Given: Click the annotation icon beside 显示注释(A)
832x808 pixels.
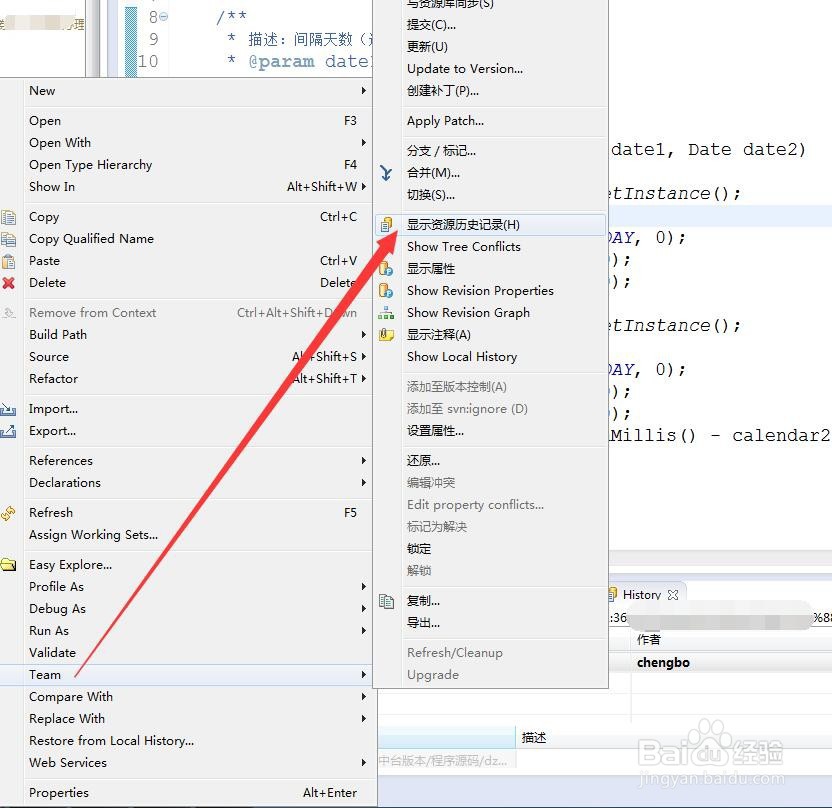Looking at the screenshot, I should click(386, 335).
